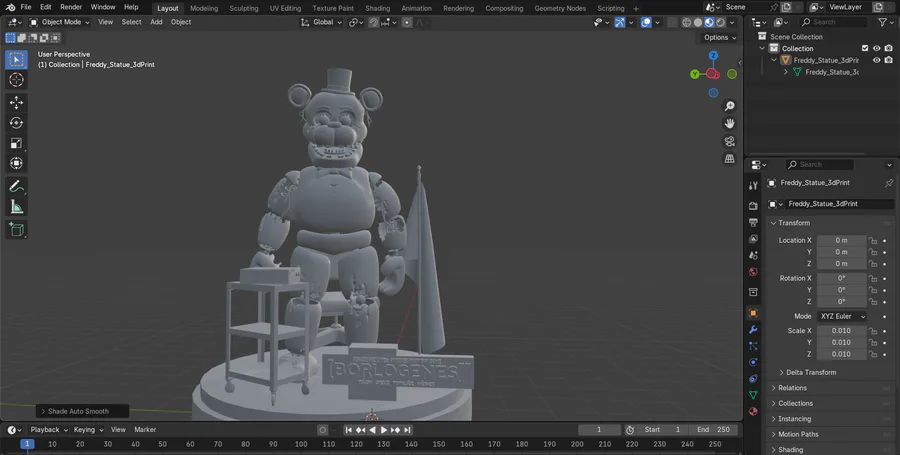Click the pan view hand icon

pos(730,123)
